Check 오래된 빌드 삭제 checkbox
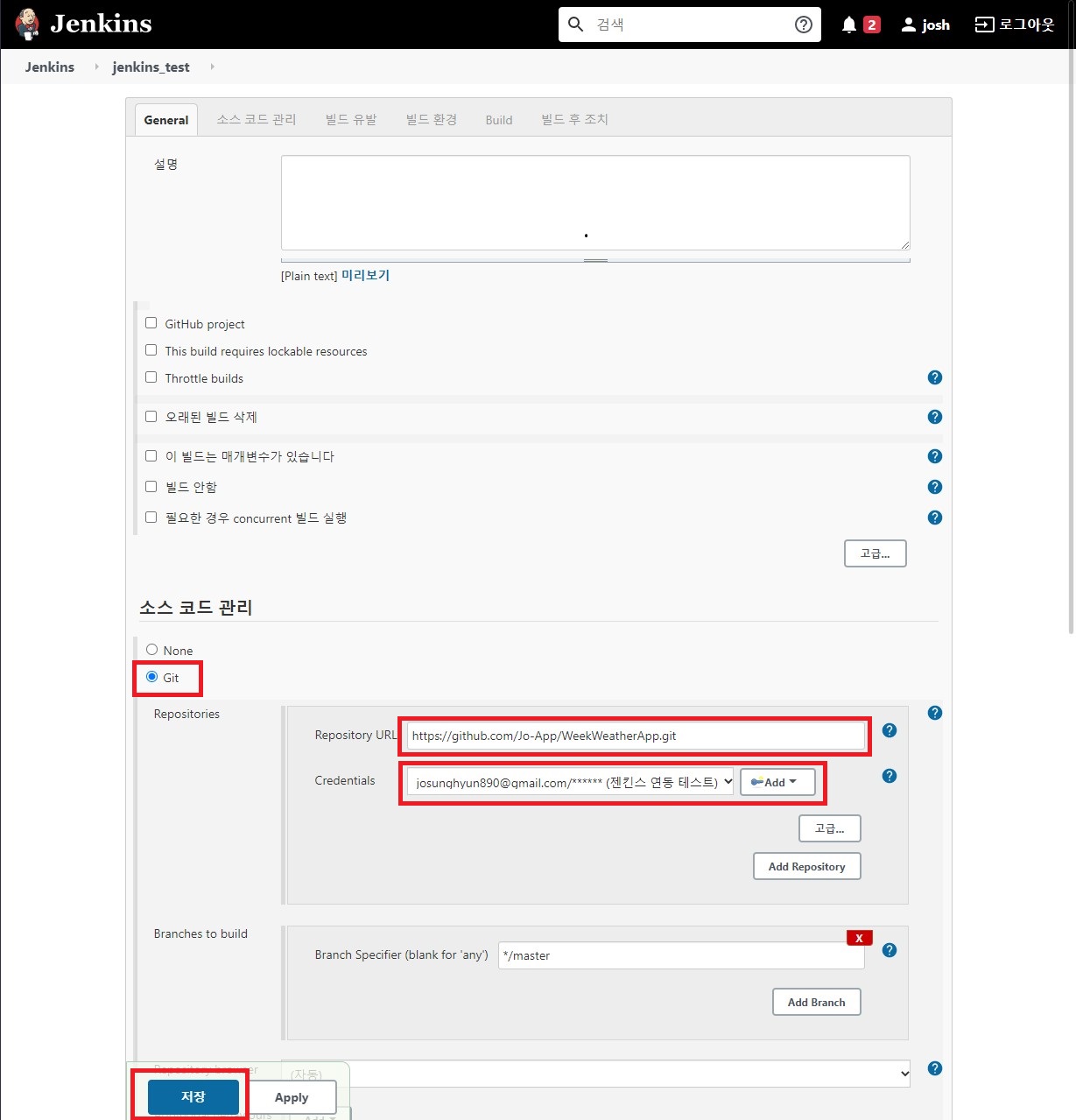This screenshot has width=1076, height=1120. click(x=151, y=417)
